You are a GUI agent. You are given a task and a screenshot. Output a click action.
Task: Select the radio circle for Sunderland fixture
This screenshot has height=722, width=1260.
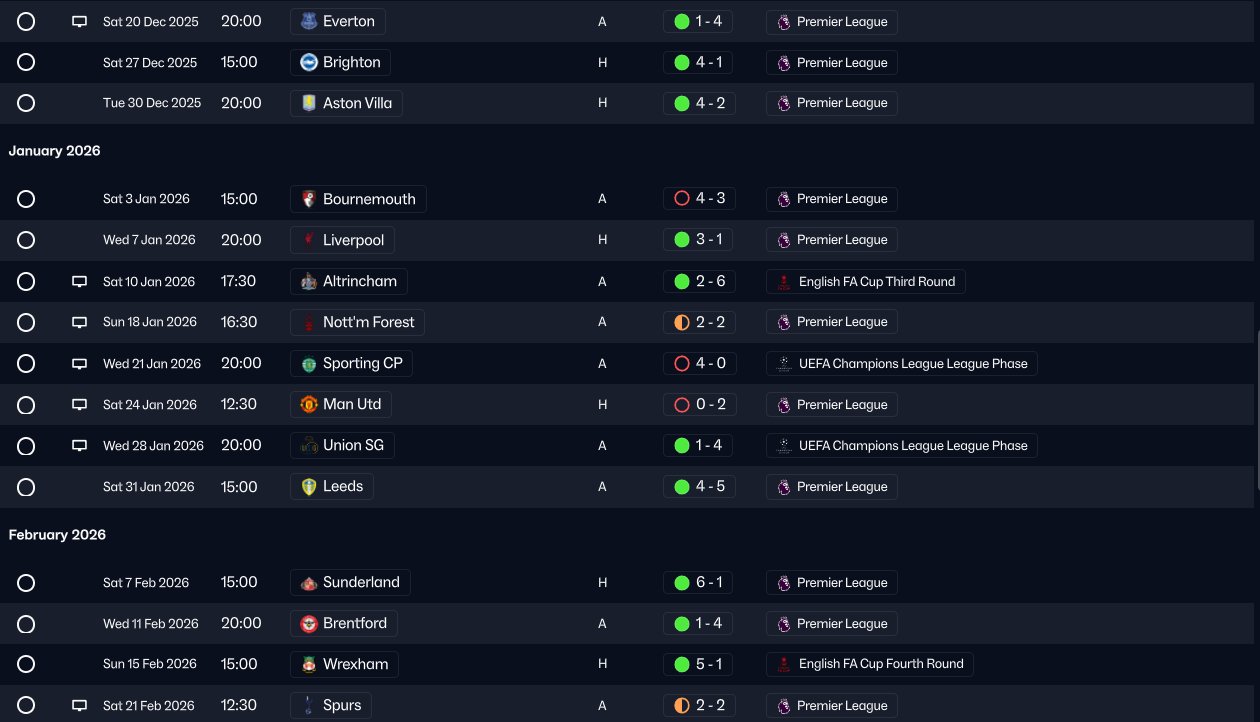point(26,583)
